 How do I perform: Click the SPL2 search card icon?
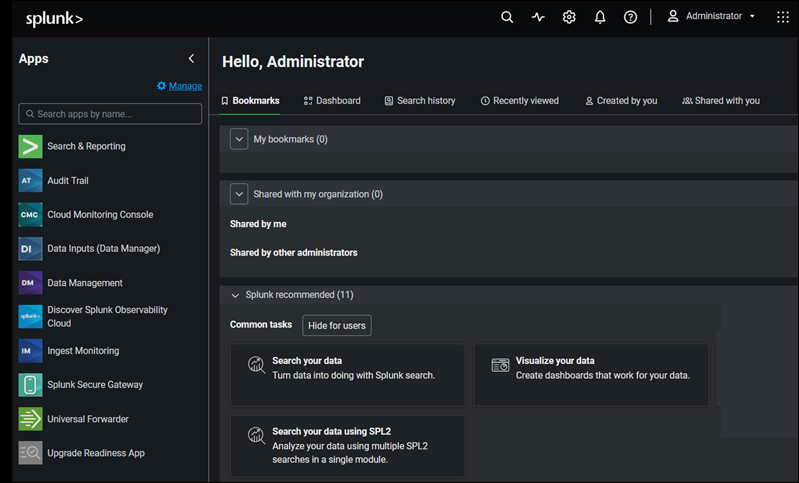pos(256,436)
